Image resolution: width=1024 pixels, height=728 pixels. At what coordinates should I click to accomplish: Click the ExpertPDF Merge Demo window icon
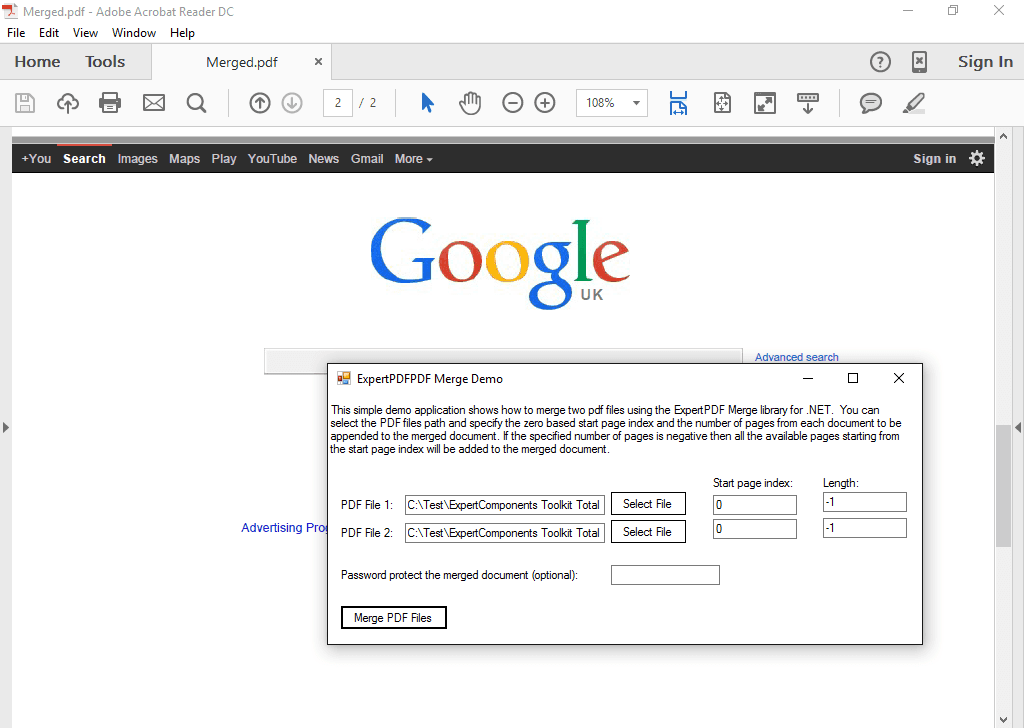[x=344, y=378]
